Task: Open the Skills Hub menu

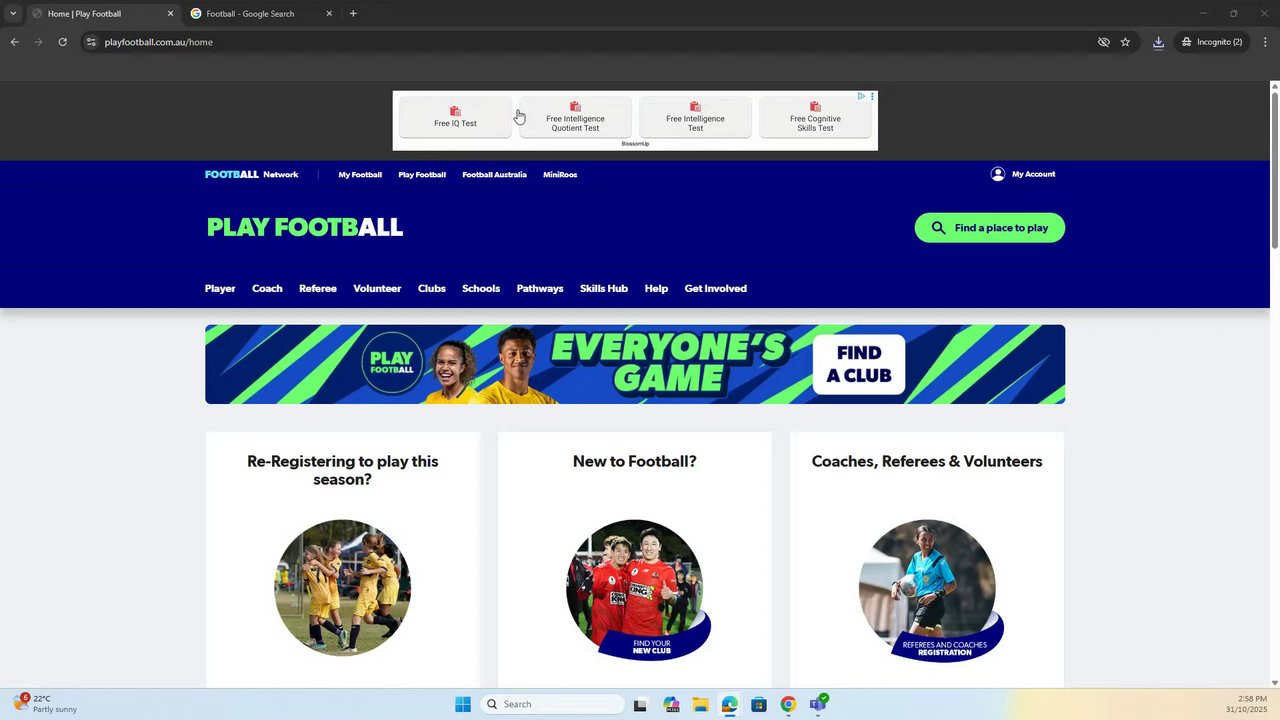Action: pyautogui.click(x=604, y=289)
